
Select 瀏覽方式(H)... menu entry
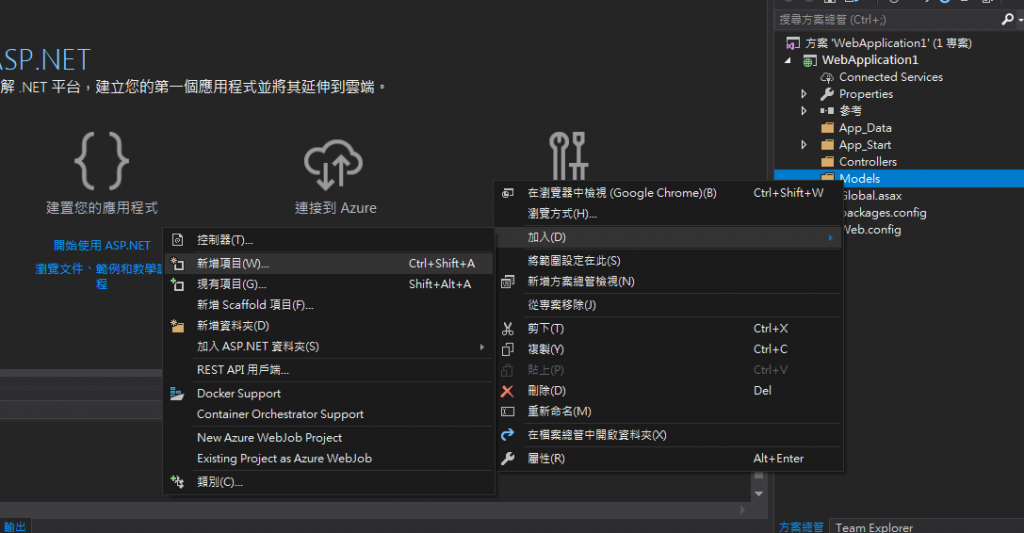click(x=669, y=214)
